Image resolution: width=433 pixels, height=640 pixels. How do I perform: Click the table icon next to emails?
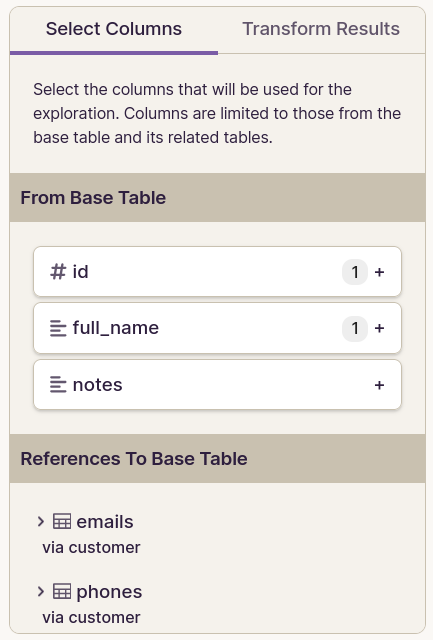coord(62,521)
